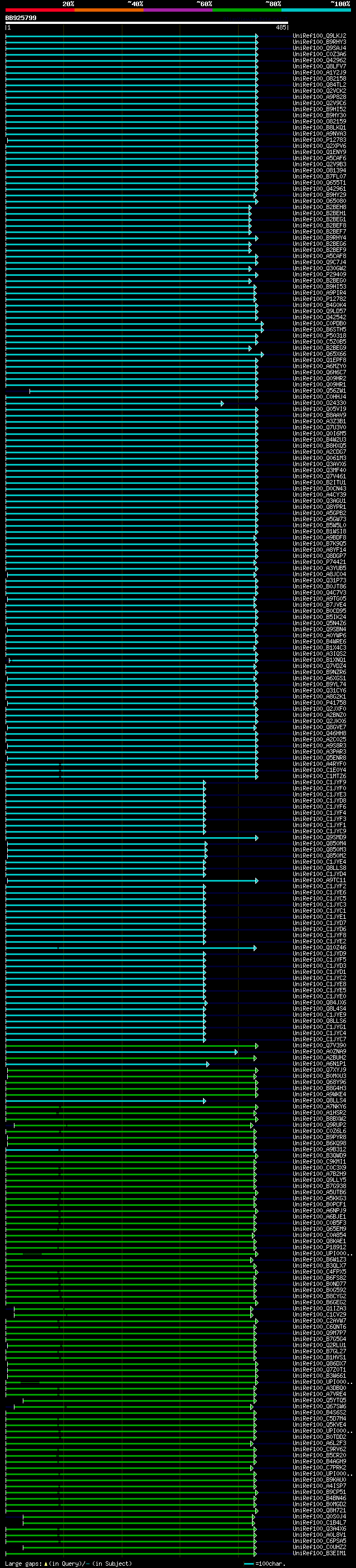Select hit UniRef100_B3W661

point(319,1376)
